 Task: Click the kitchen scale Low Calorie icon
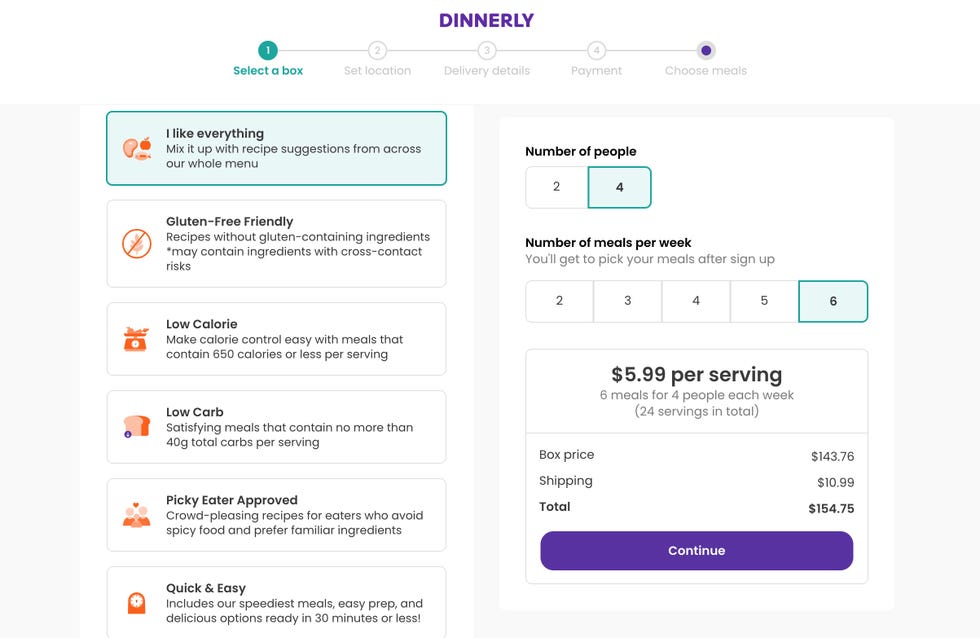click(x=136, y=339)
